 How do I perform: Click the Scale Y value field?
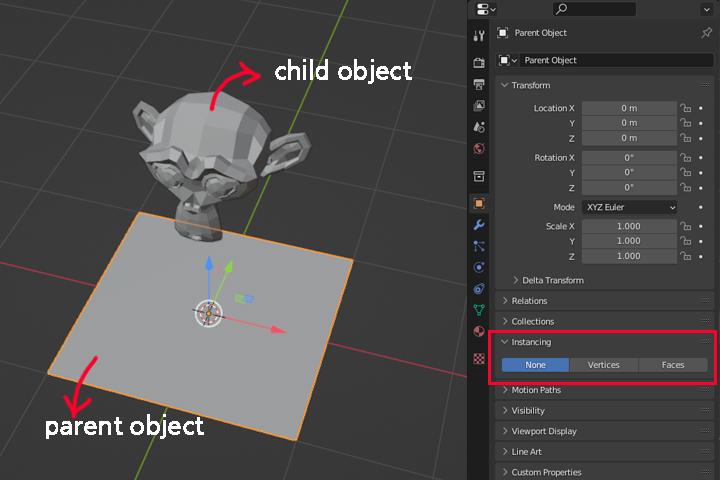pyautogui.click(x=630, y=241)
